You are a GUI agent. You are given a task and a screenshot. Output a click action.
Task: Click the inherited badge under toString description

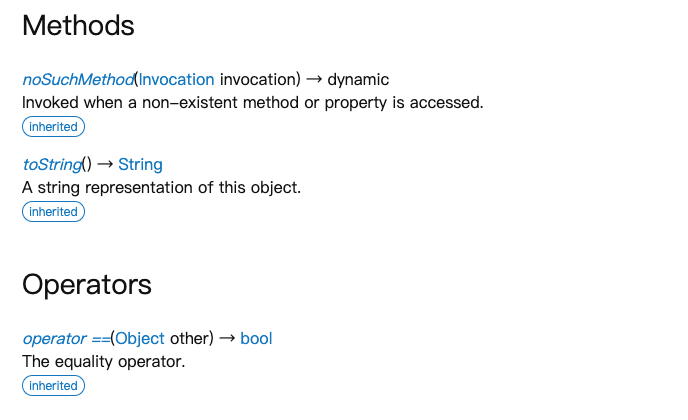click(53, 212)
